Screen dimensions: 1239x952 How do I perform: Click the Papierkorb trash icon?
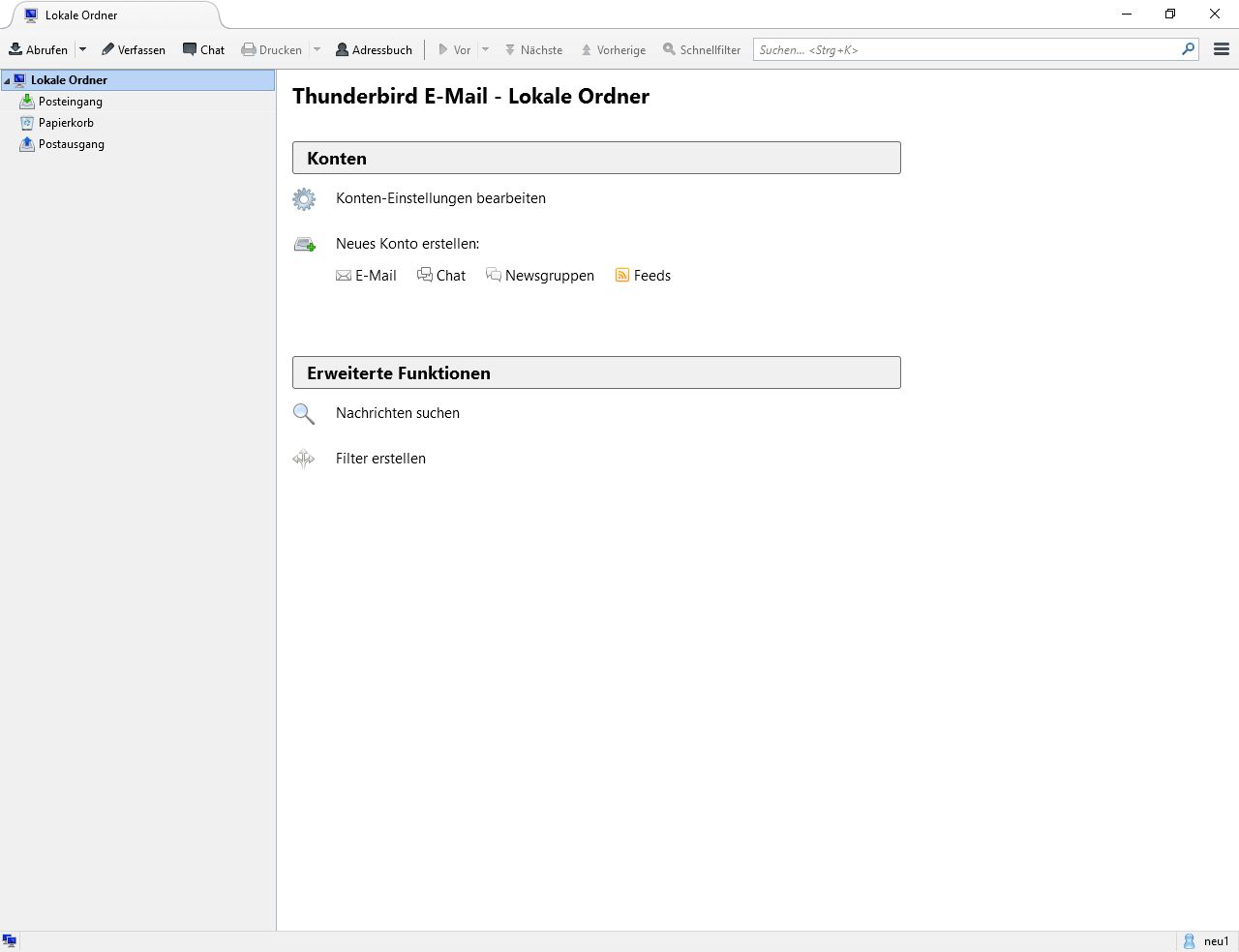[x=27, y=123]
